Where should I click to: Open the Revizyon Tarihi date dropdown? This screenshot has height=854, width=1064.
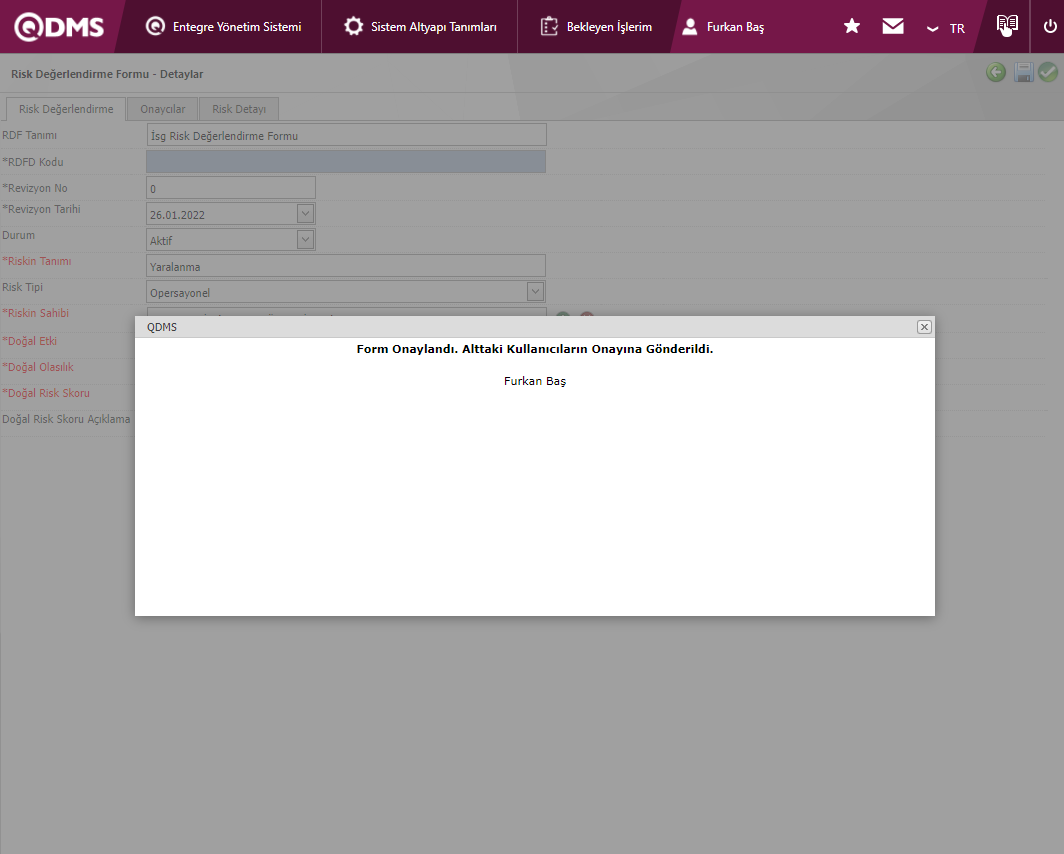(x=305, y=214)
